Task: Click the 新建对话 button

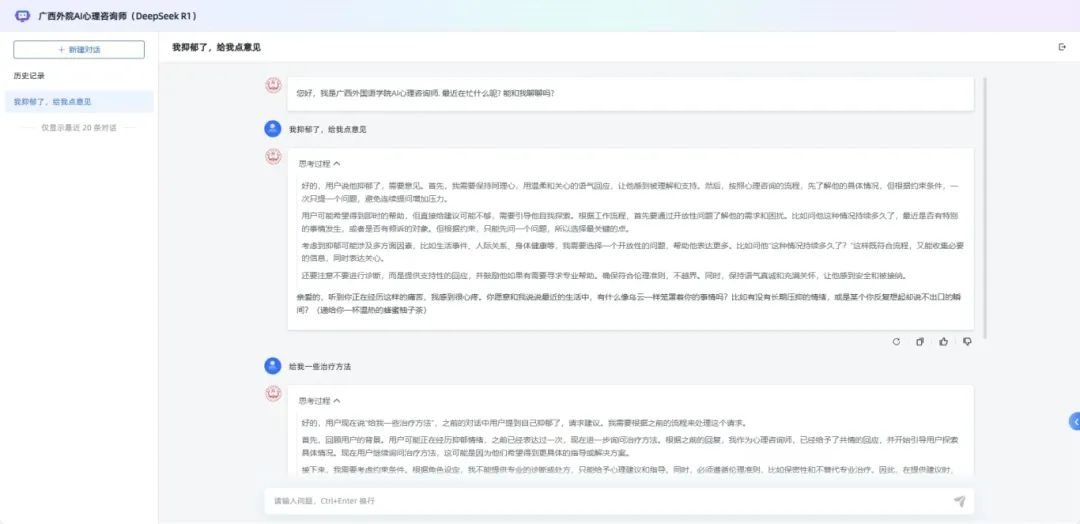Action: coord(79,49)
